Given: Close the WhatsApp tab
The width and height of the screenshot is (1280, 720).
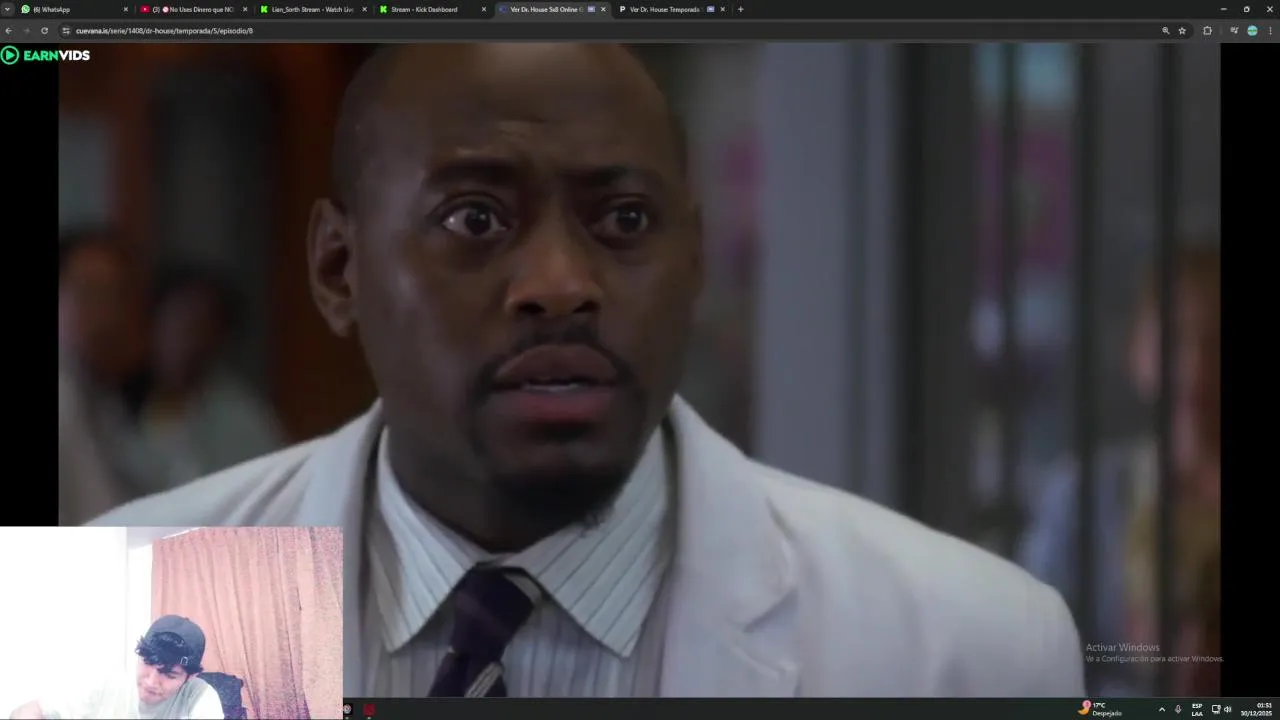Looking at the screenshot, I should [126, 9].
